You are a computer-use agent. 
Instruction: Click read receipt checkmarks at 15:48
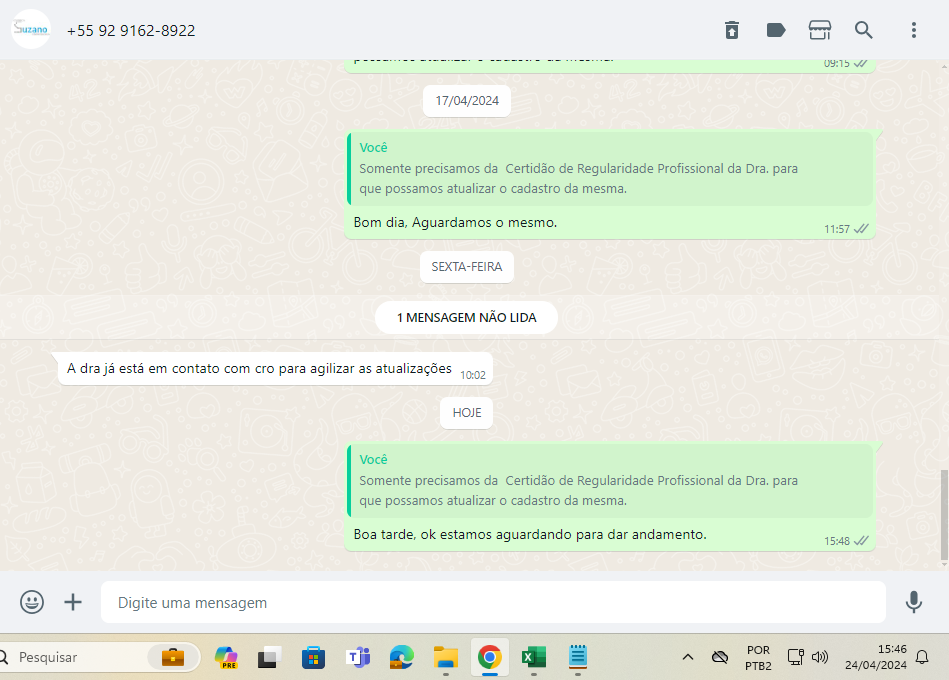pos(861,541)
